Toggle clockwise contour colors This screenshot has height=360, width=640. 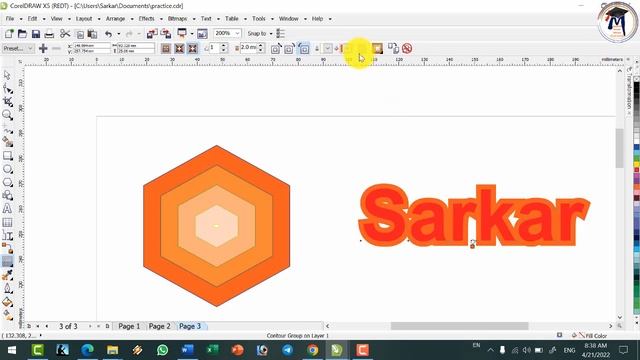(289, 49)
